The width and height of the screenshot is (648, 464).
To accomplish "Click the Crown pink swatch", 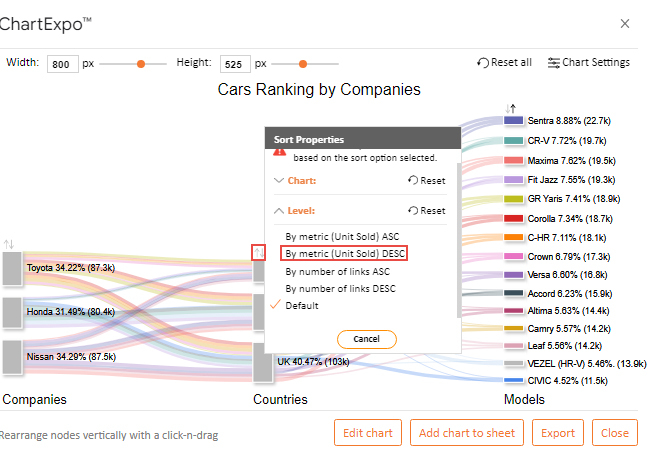I will click(x=514, y=256).
